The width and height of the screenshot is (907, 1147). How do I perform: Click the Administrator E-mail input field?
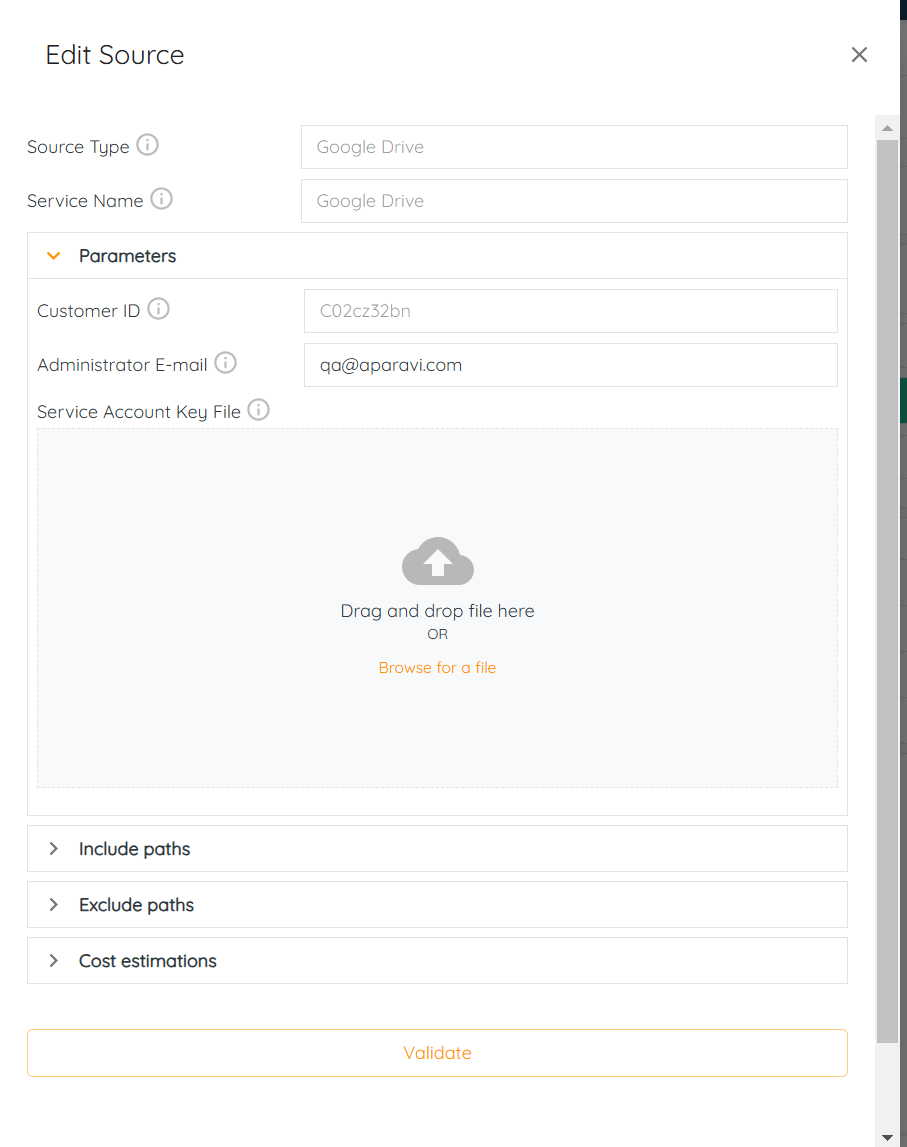[x=570, y=365]
